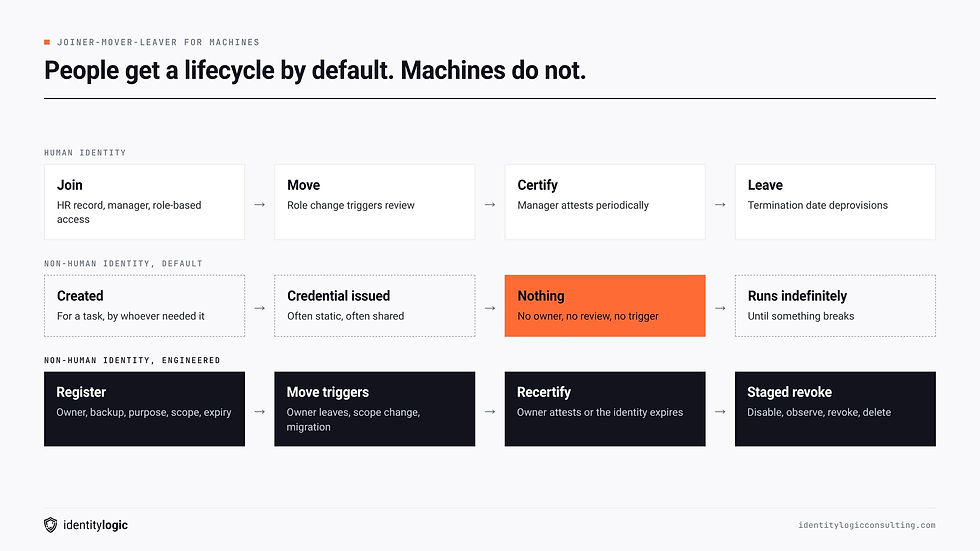Click the orange square beside JOINER-MOVER-LEAVER
The image size is (980, 551).
click(47, 42)
